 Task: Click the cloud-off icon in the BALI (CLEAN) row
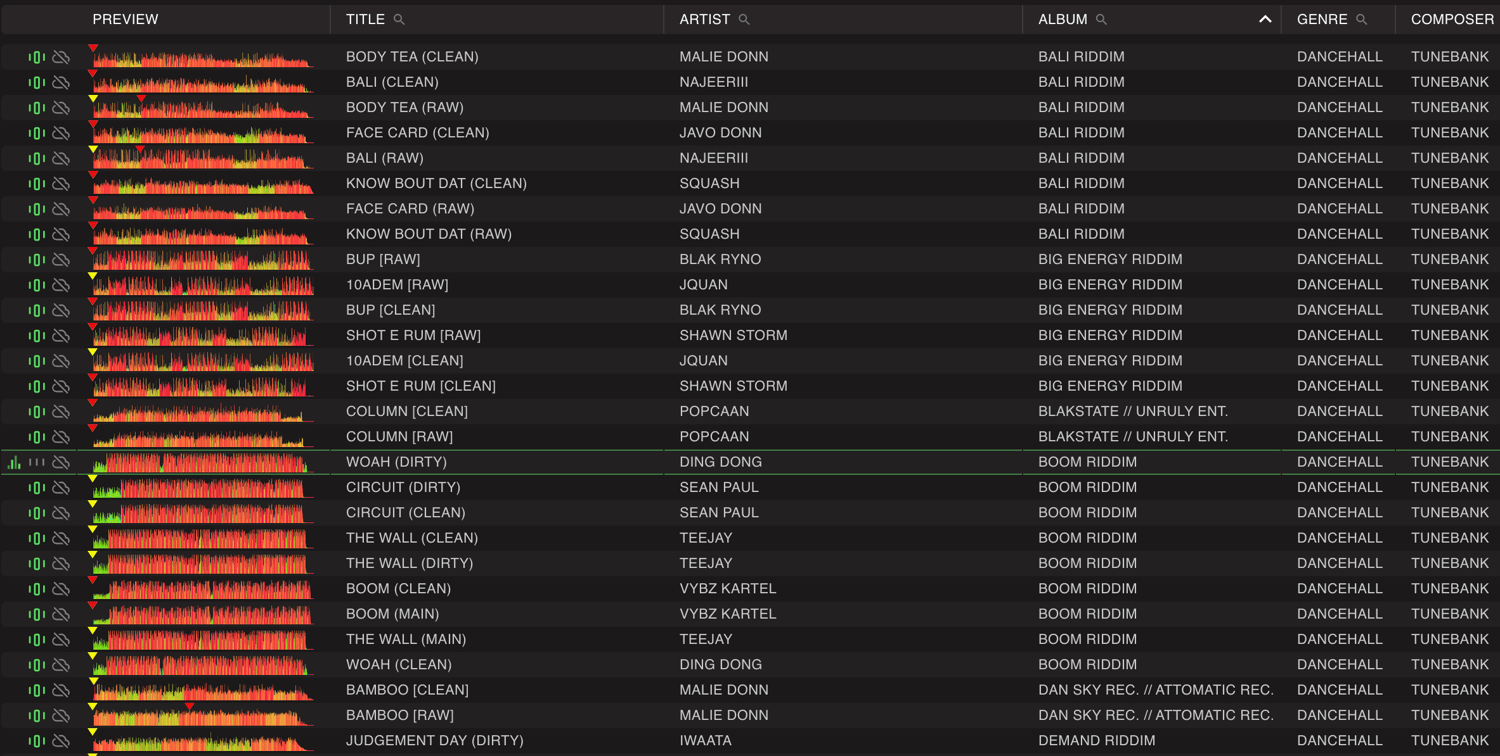click(61, 82)
